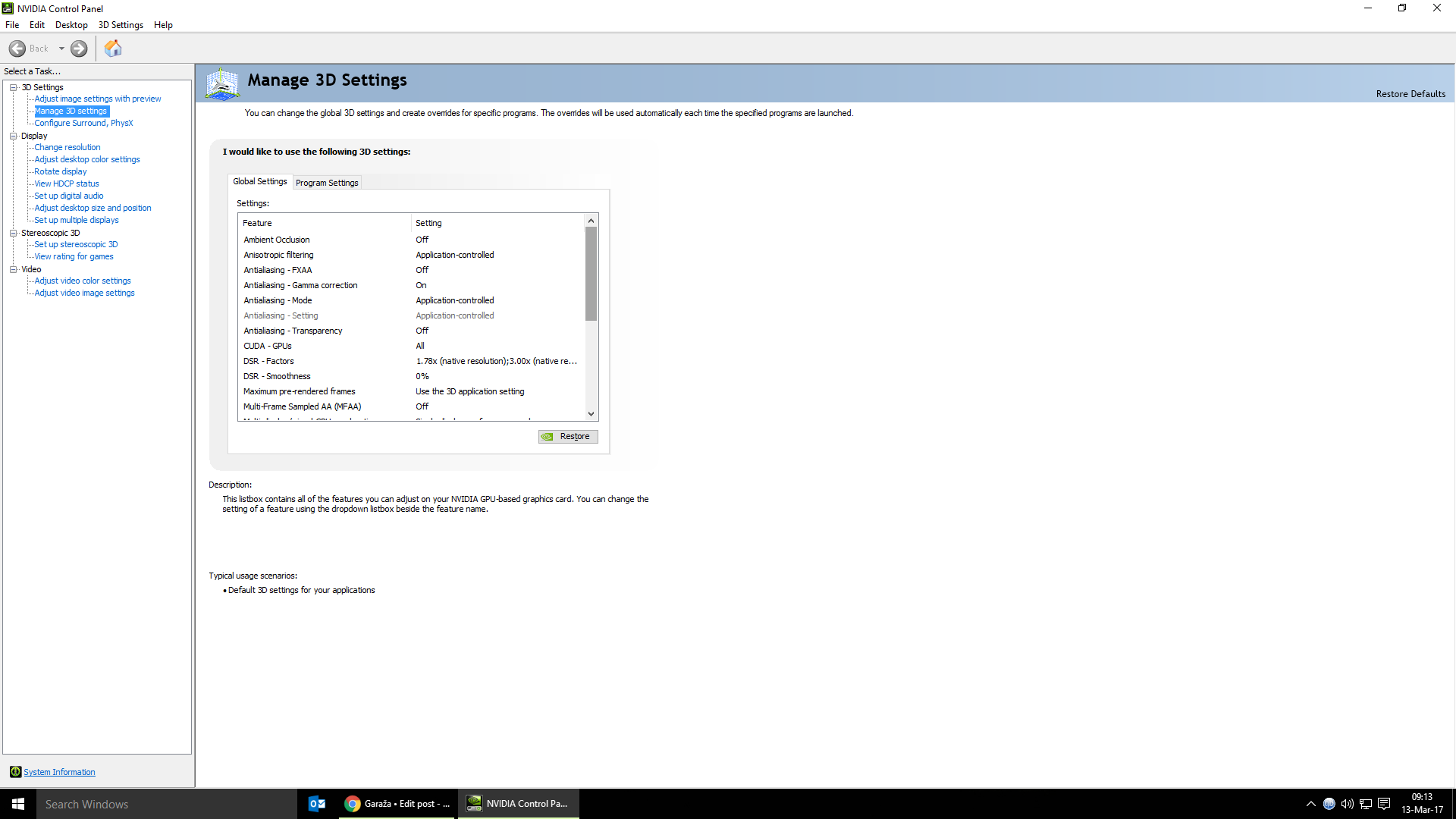
Task: Click the settings list scroll down arrow
Action: tap(591, 414)
